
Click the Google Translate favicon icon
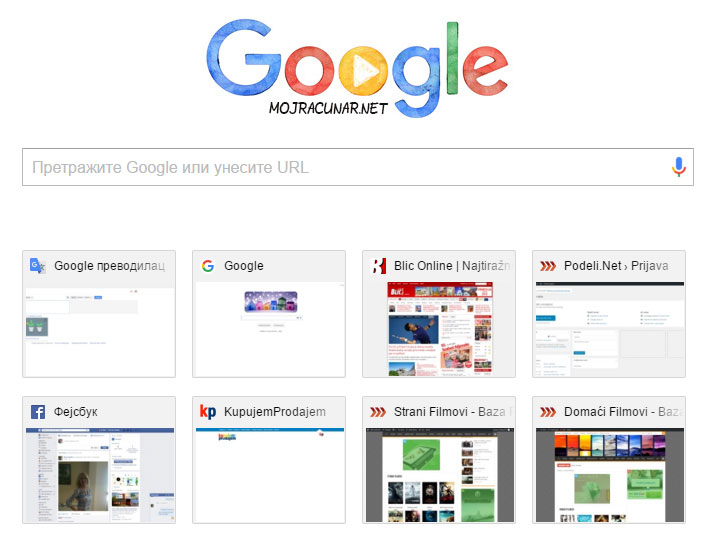38,266
